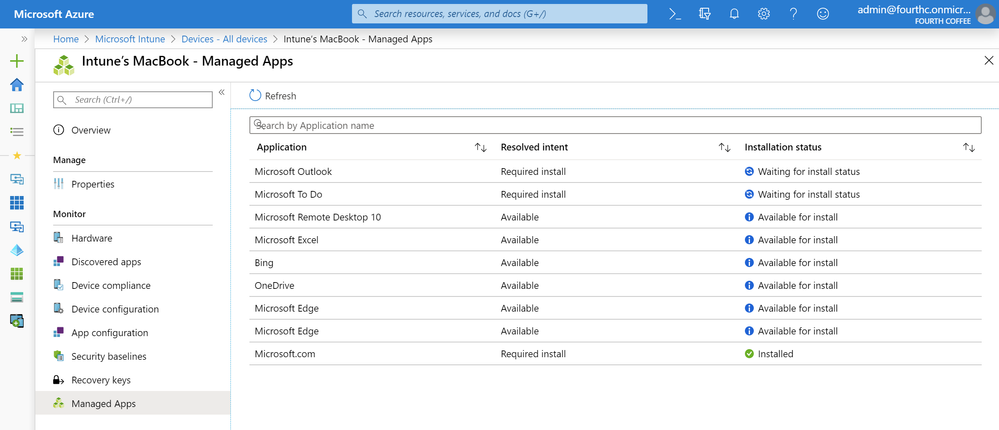
Task: Open Recovery keys in the menu
Action: [133, 380]
